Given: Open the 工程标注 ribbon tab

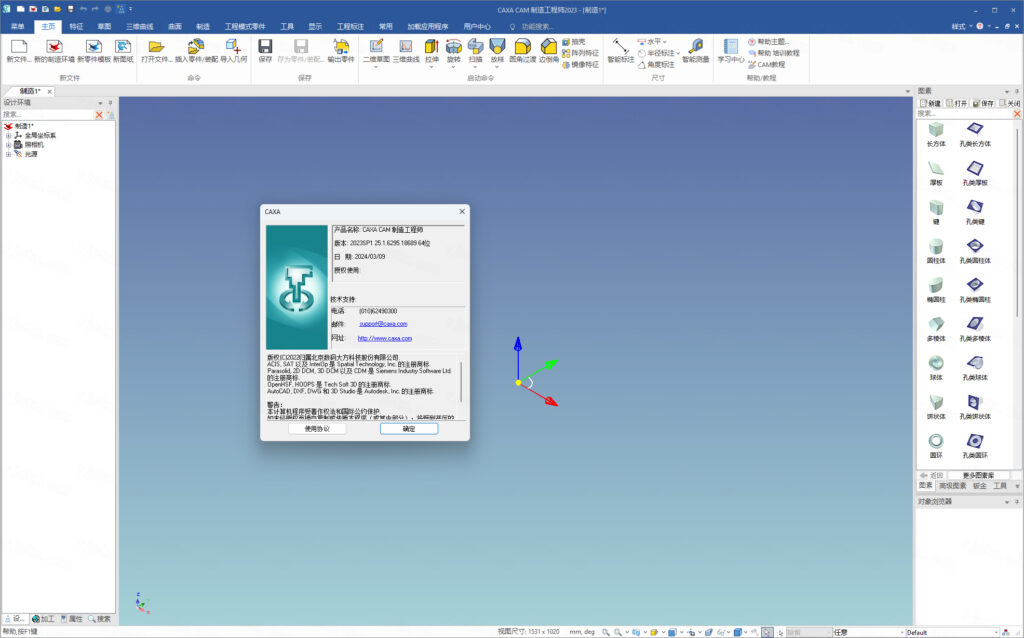Looking at the screenshot, I should 350,26.
